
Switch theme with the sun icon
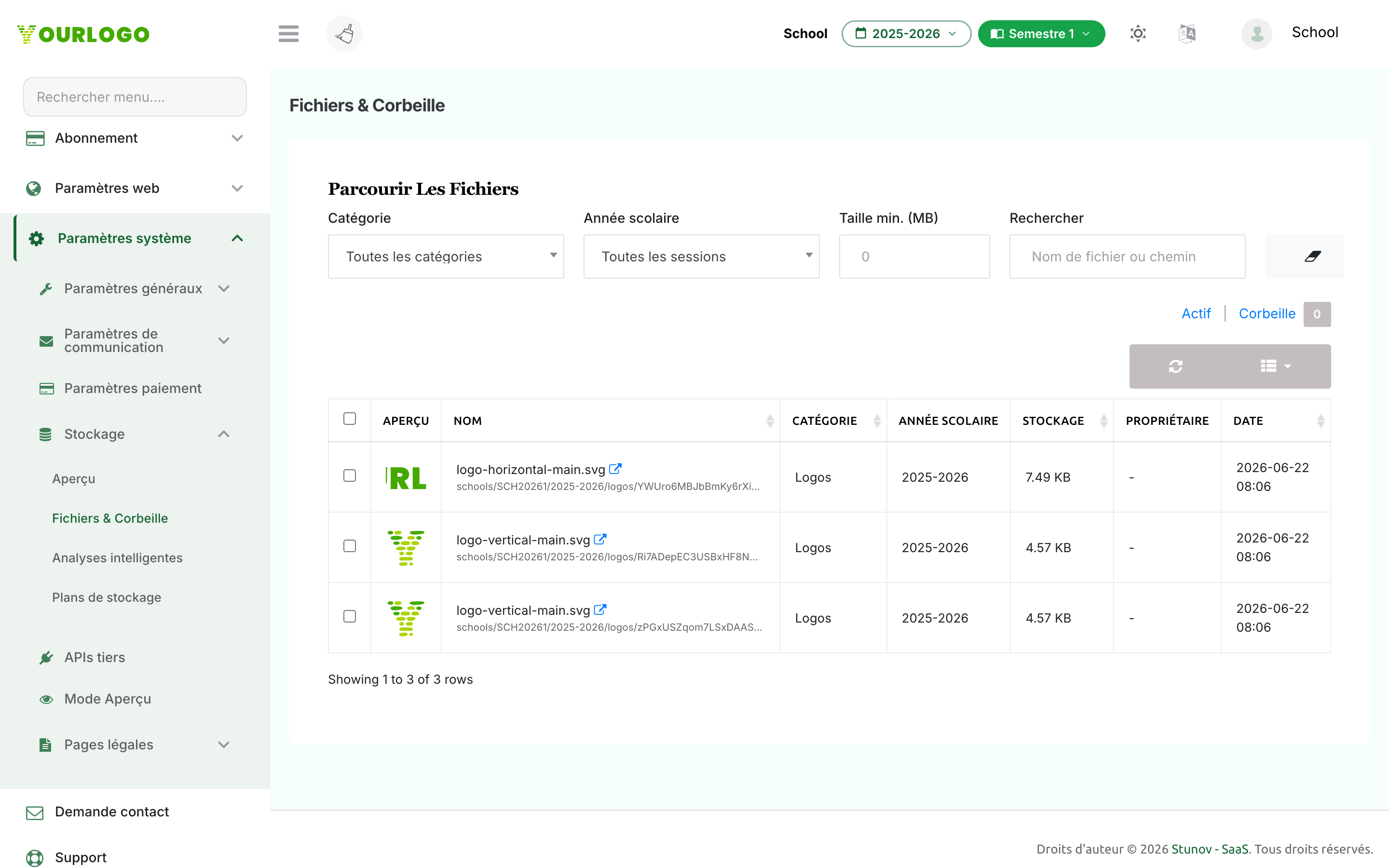(1138, 33)
